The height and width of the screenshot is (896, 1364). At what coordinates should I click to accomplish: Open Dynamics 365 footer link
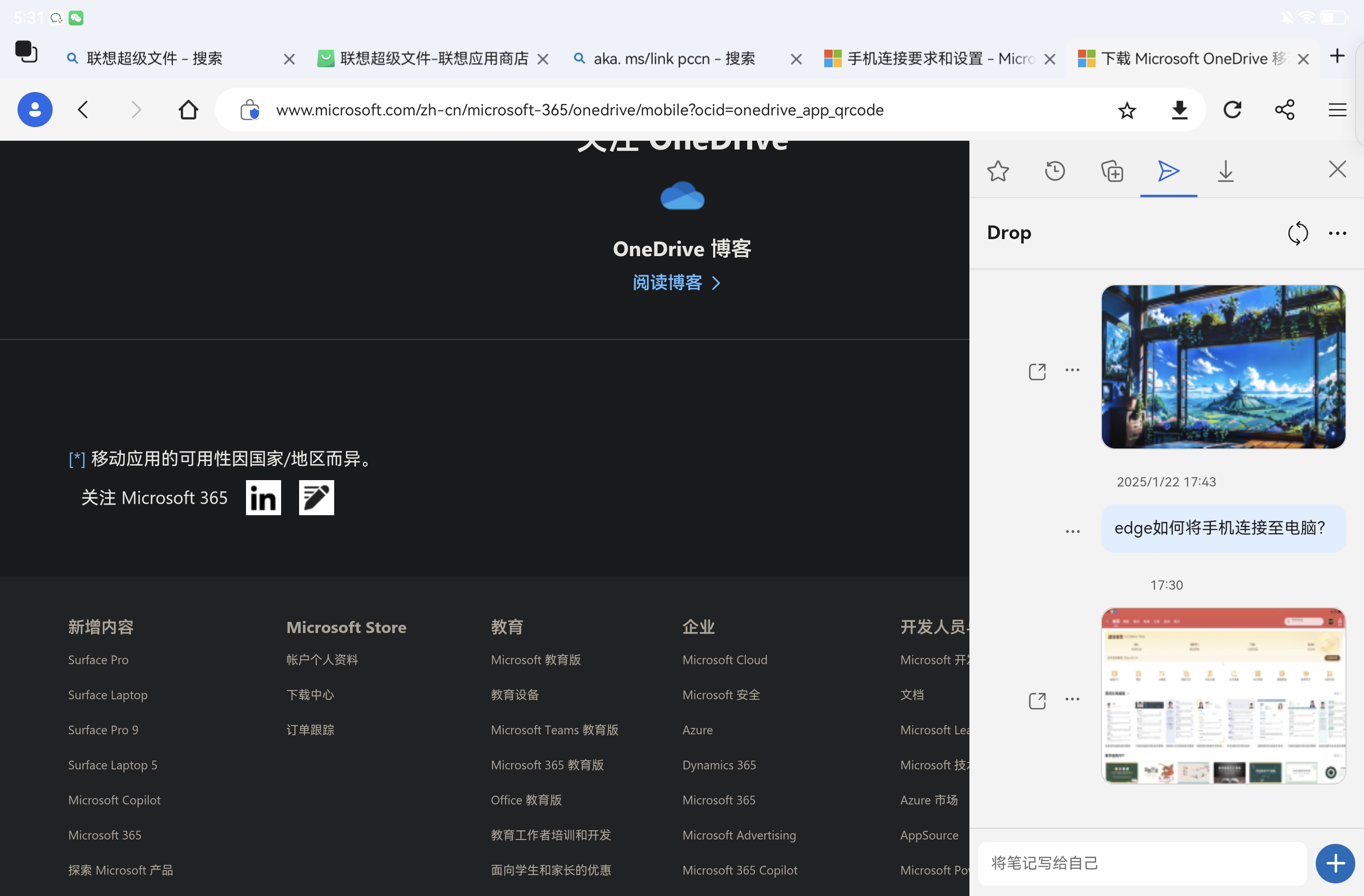719,765
